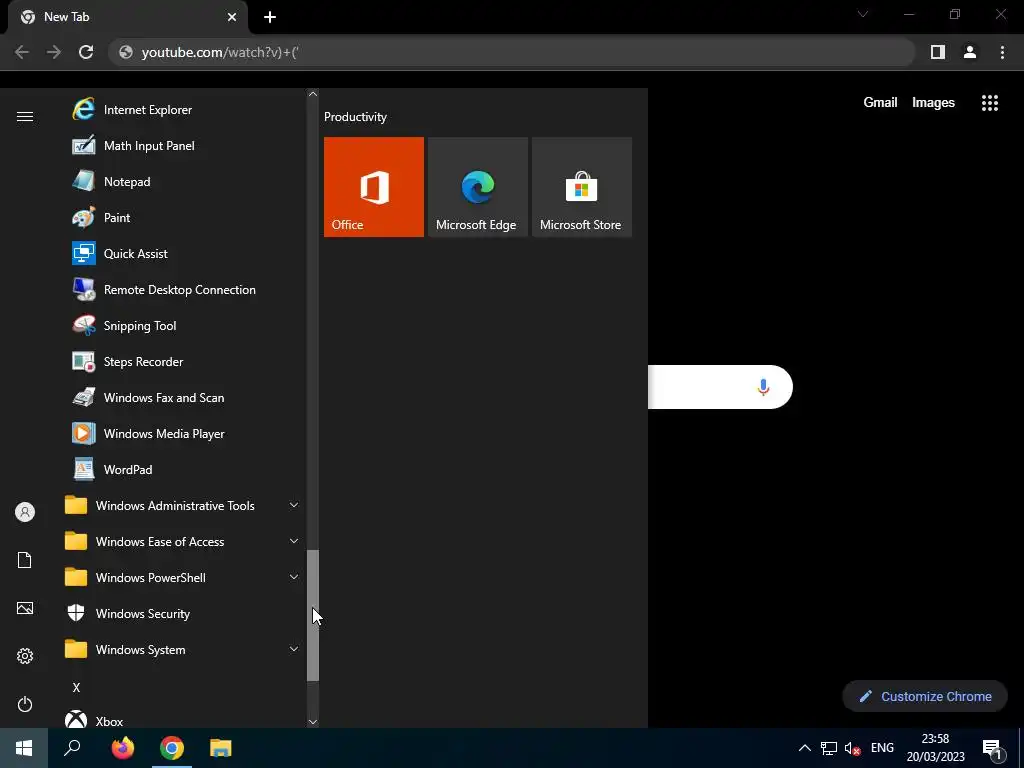The image size is (1024, 768).
Task: Open the user account icon in Start
Action: coord(25,512)
